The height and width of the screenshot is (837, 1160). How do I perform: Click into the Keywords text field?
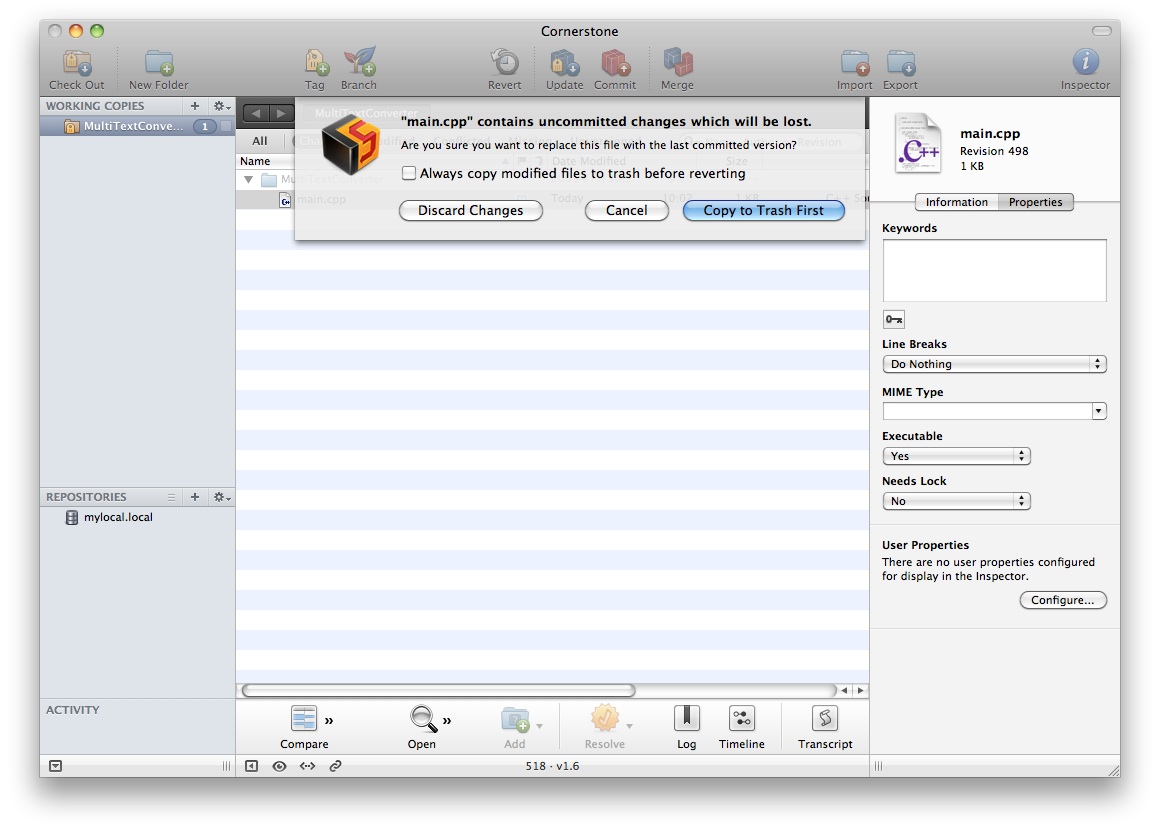994,270
